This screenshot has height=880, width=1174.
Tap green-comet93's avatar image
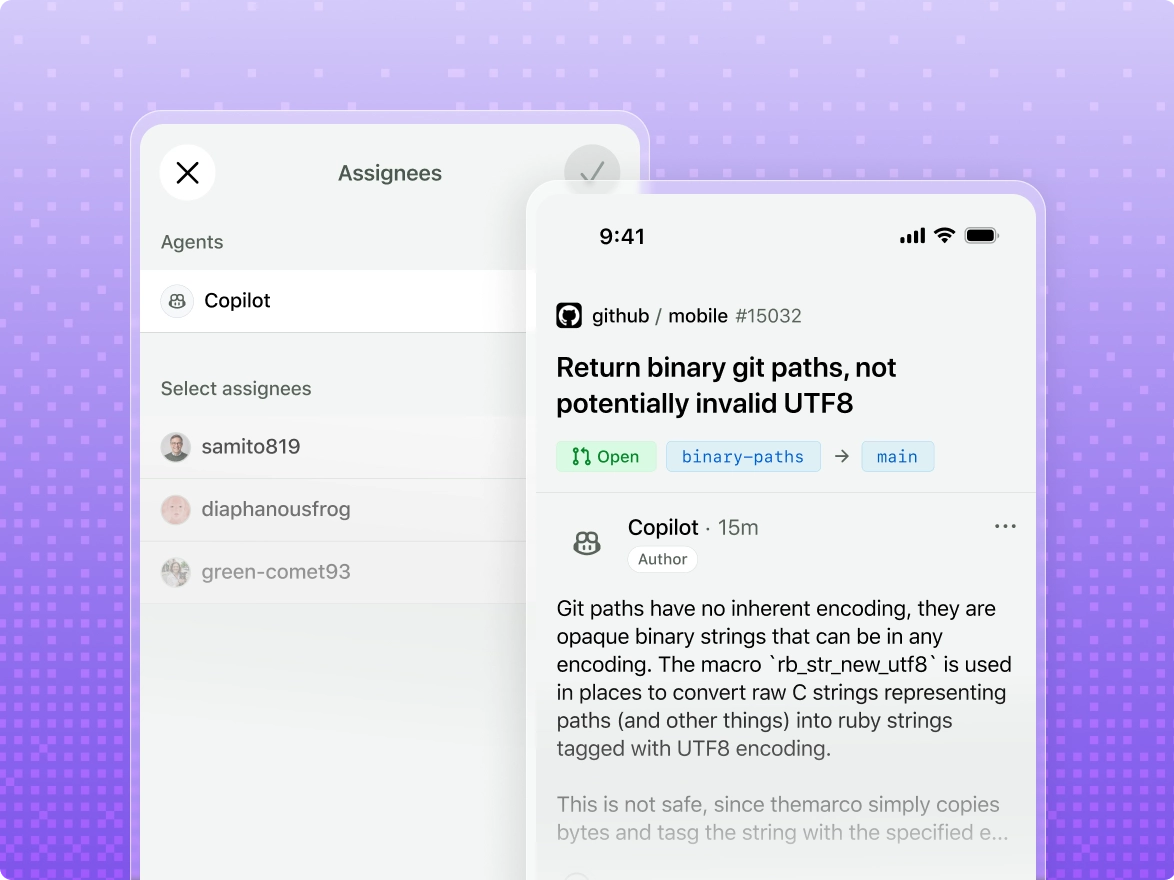point(176,571)
